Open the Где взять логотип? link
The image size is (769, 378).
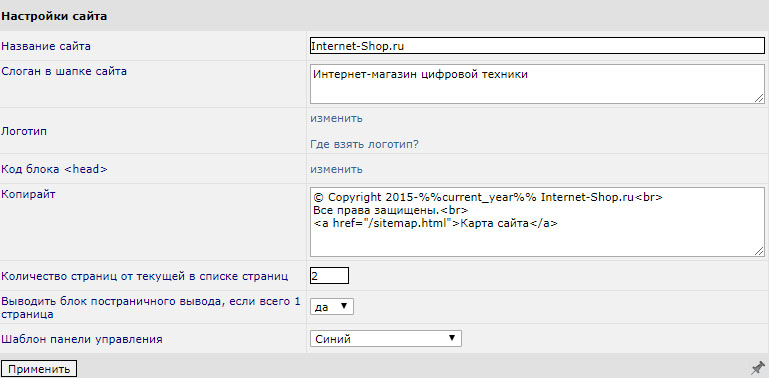pos(364,145)
